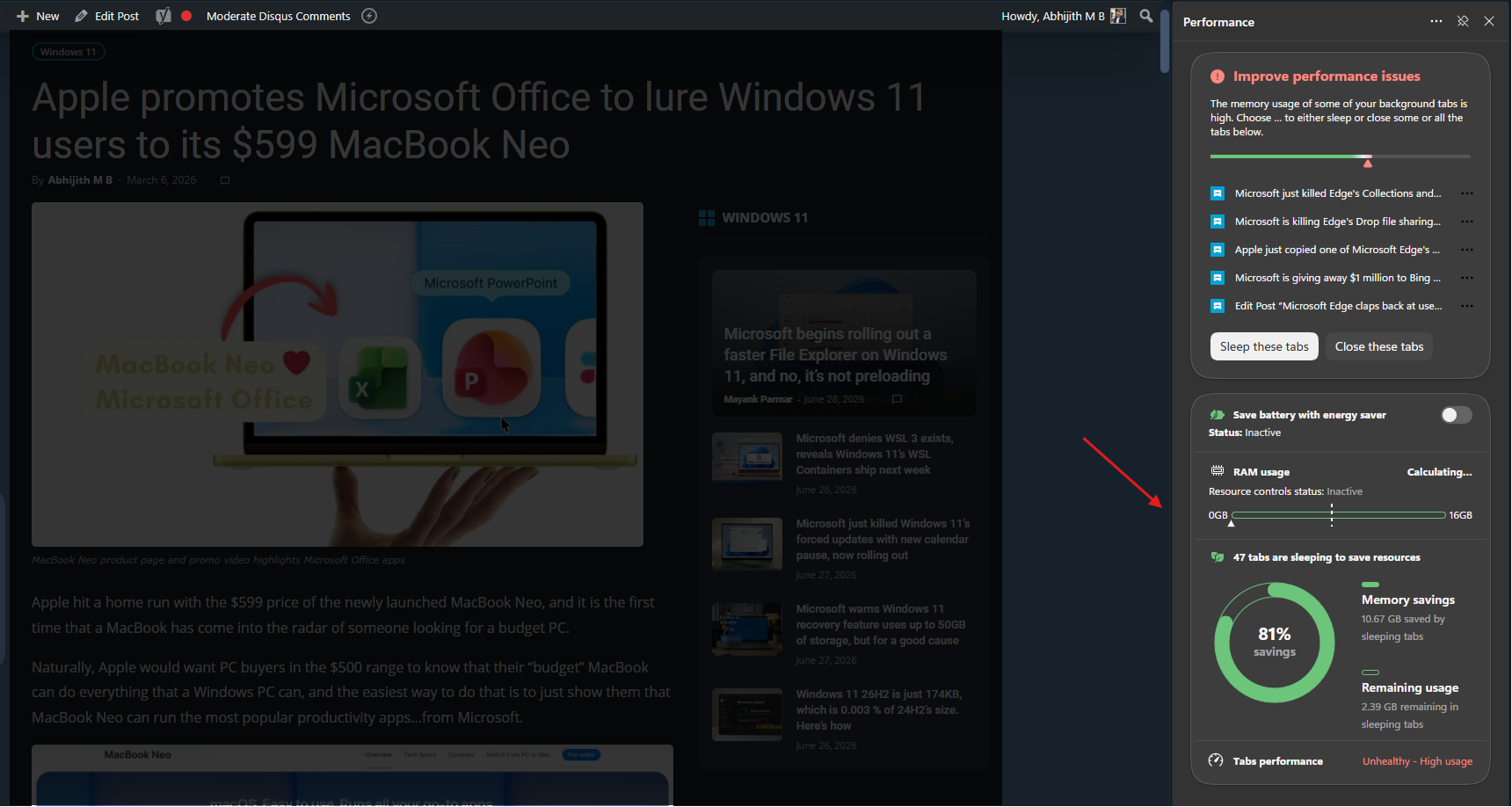1512x807 pixels.
Task: Open Moderate Disqus Comments
Action: (278, 16)
